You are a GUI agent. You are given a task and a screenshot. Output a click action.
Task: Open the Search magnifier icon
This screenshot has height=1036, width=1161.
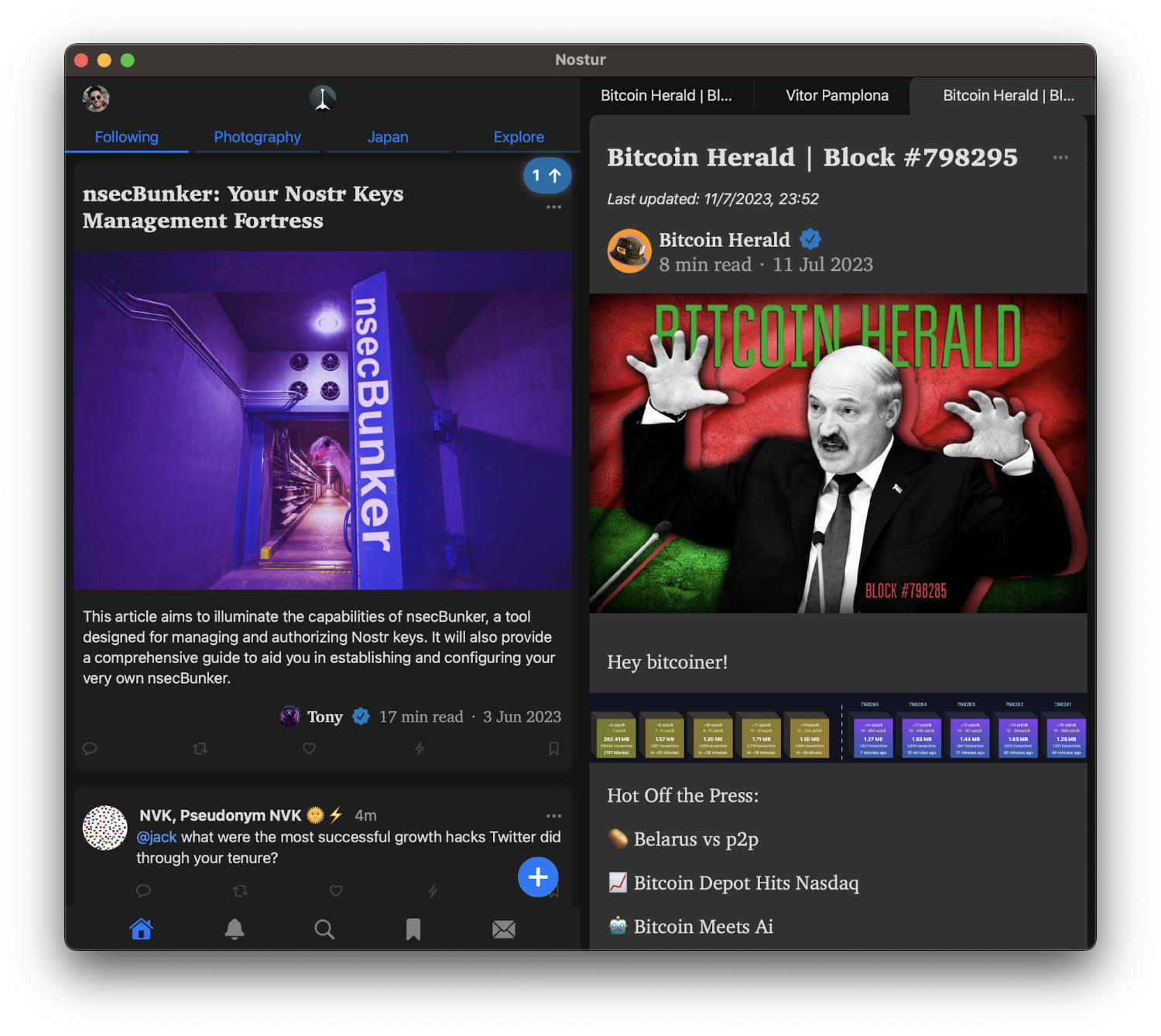[x=324, y=929]
